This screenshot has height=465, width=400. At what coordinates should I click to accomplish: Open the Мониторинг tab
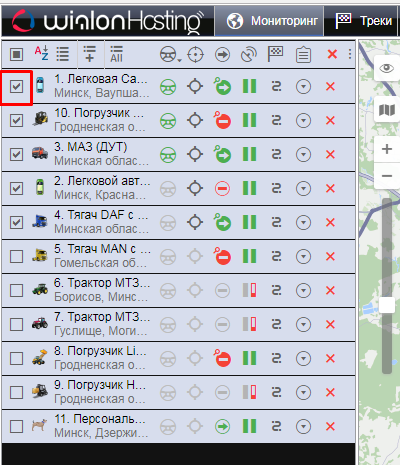pos(269,21)
